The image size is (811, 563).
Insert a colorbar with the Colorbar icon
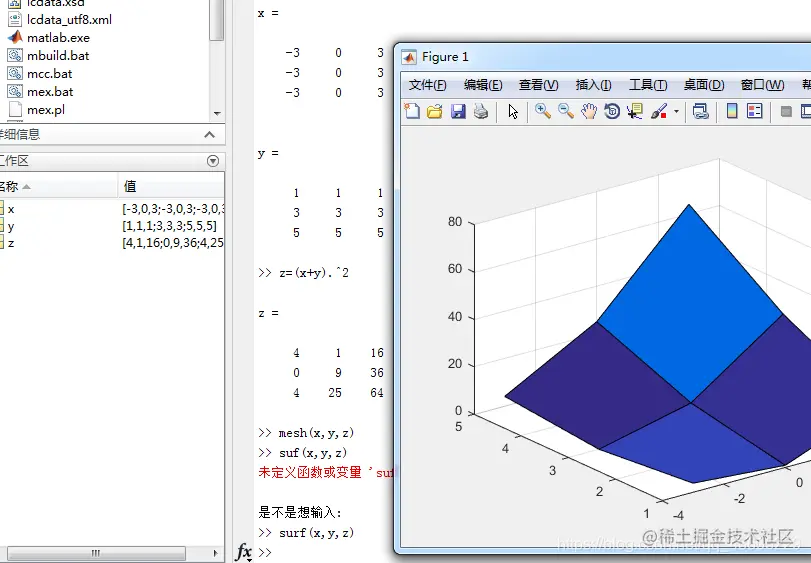732,111
